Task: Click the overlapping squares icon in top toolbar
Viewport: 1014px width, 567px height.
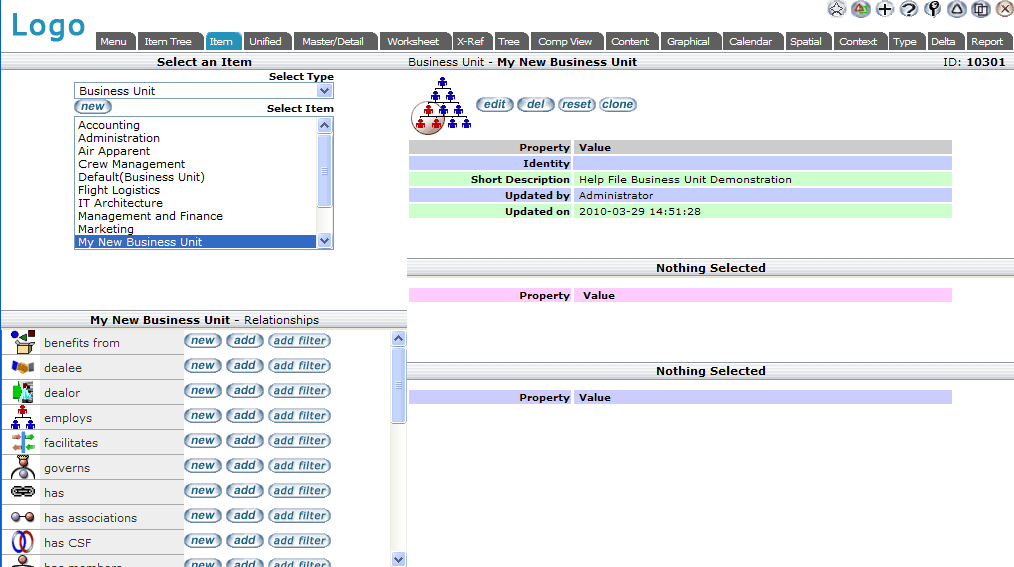Action: point(981,9)
